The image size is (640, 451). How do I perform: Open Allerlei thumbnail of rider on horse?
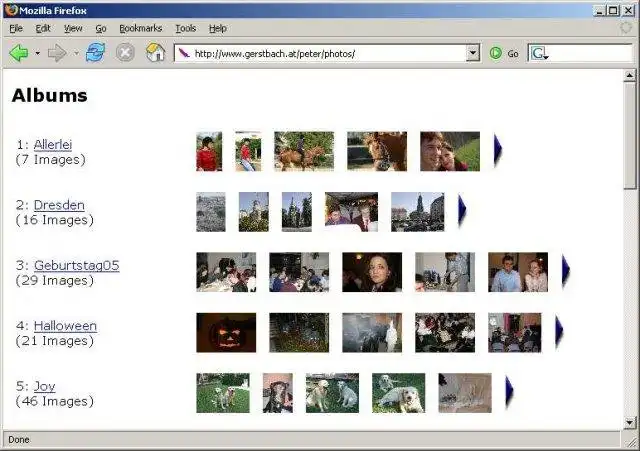(x=304, y=151)
